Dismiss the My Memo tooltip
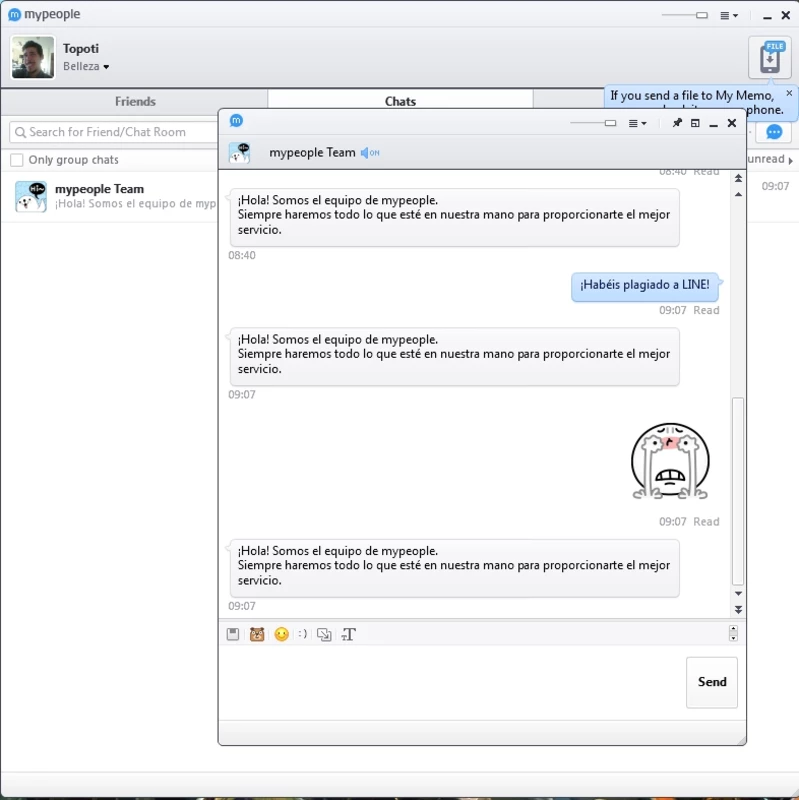This screenshot has height=800, width=799. click(789, 93)
